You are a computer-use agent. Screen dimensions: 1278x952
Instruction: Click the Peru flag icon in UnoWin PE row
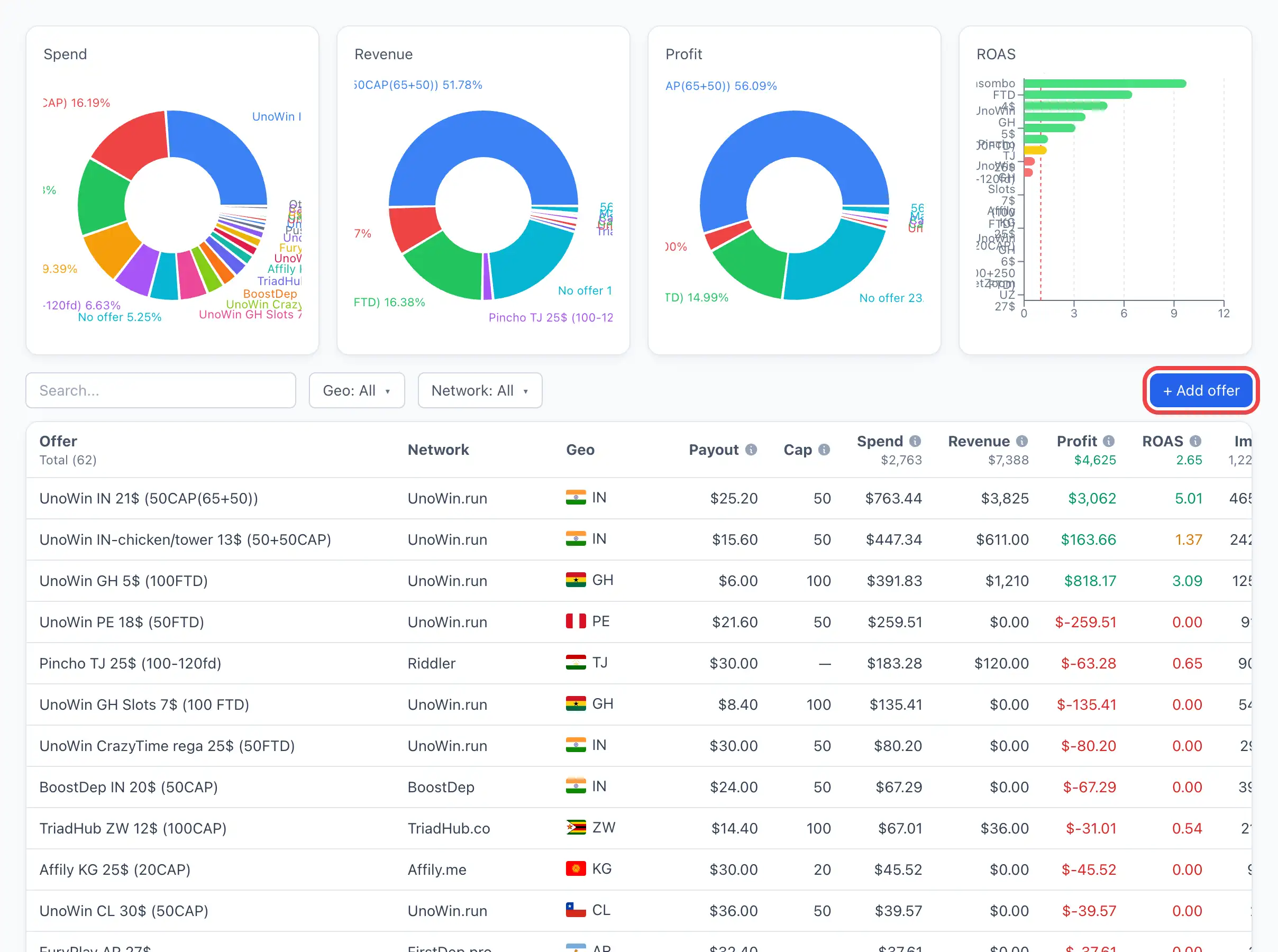[x=576, y=621]
